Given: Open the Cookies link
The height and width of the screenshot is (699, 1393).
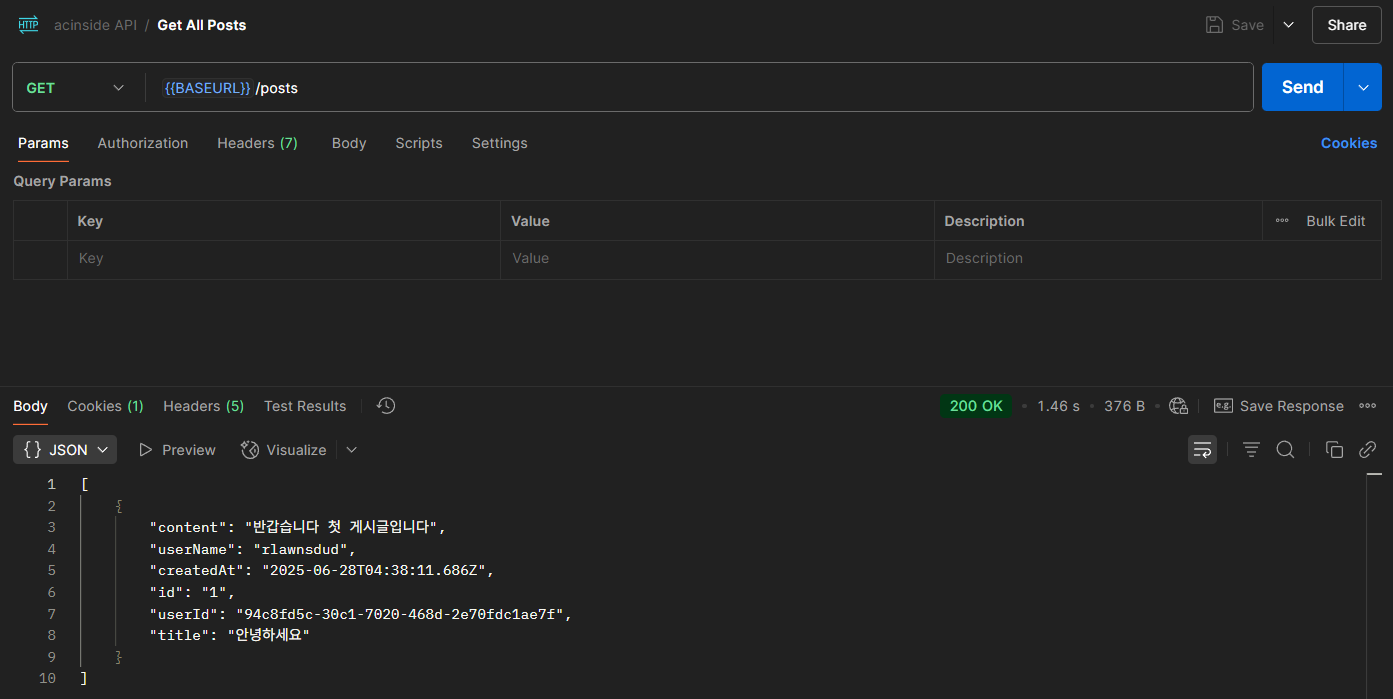Looking at the screenshot, I should (x=1348, y=143).
